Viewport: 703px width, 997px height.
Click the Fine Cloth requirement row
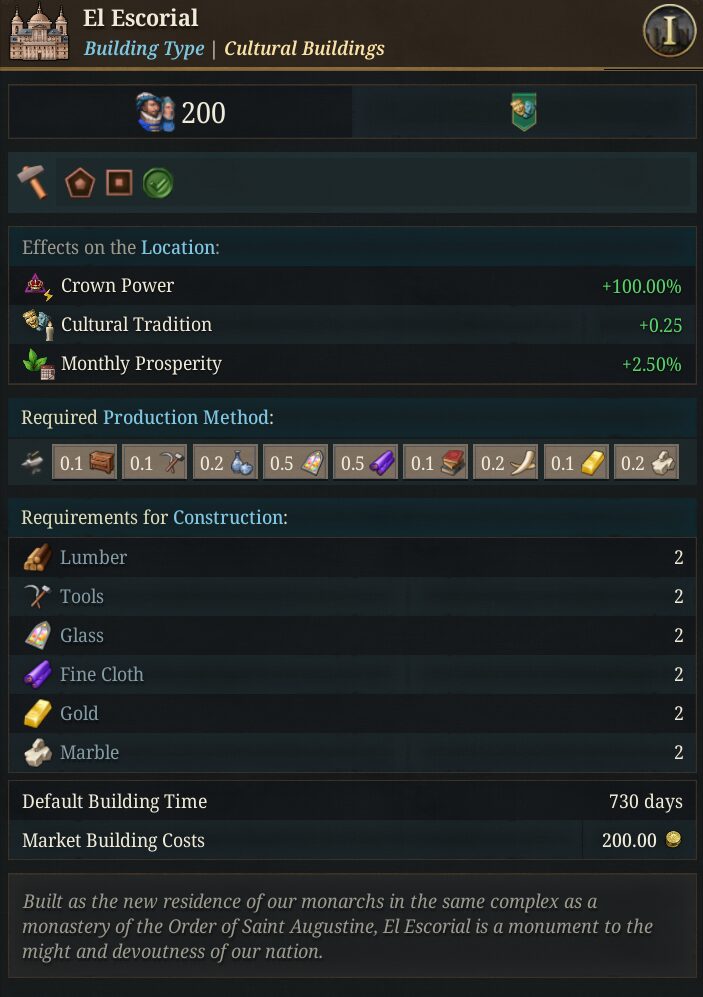coord(351,675)
